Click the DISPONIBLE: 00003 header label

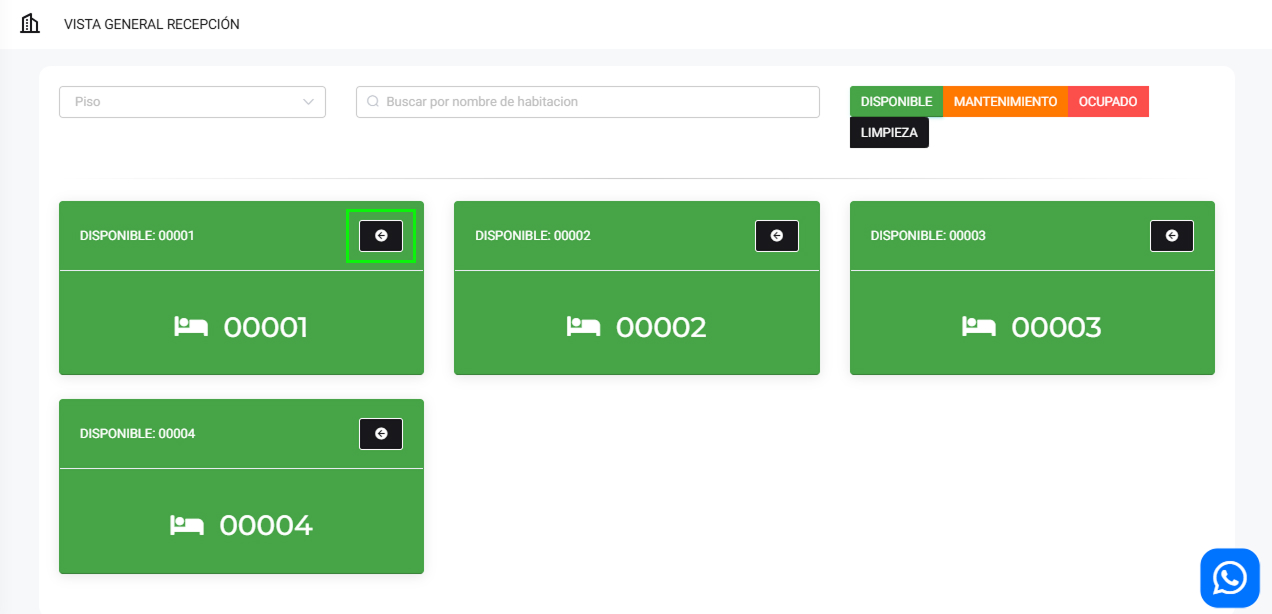click(928, 236)
